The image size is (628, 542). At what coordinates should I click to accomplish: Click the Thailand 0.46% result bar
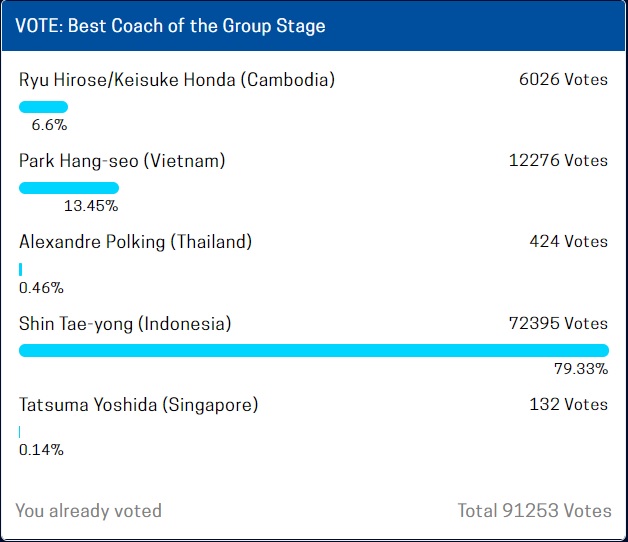coord(20,269)
